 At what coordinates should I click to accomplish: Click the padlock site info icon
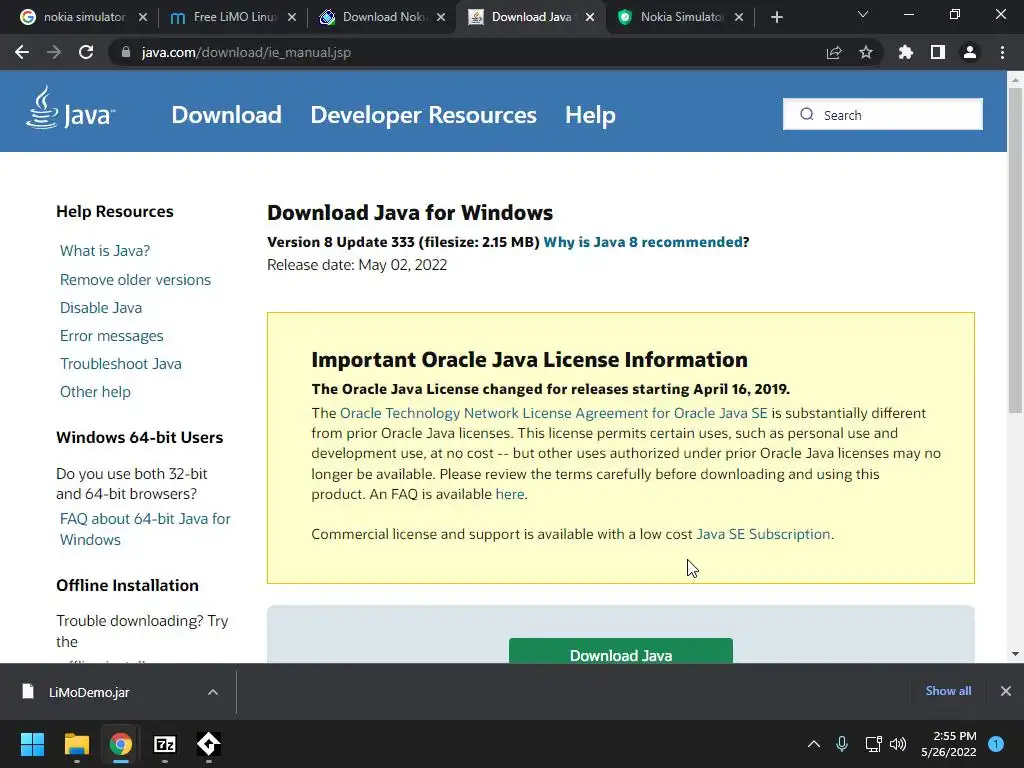pyautogui.click(x=126, y=52)
